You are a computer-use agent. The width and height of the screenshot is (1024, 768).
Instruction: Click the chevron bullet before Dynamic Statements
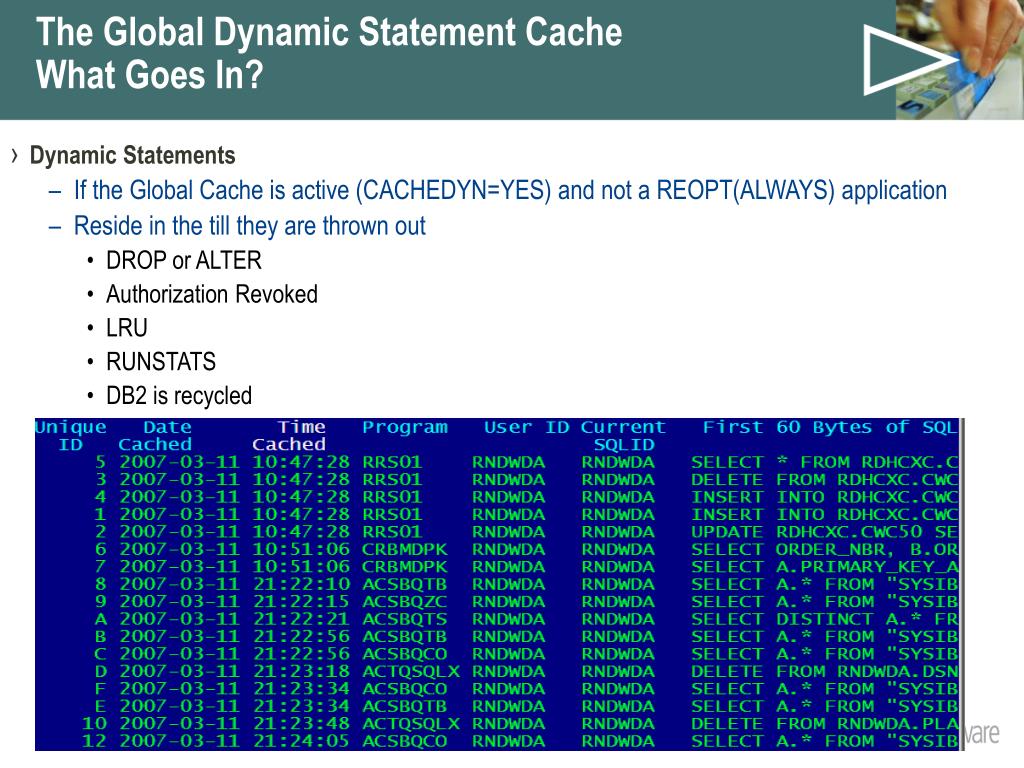pyautogui.click(x=15, y=156)
